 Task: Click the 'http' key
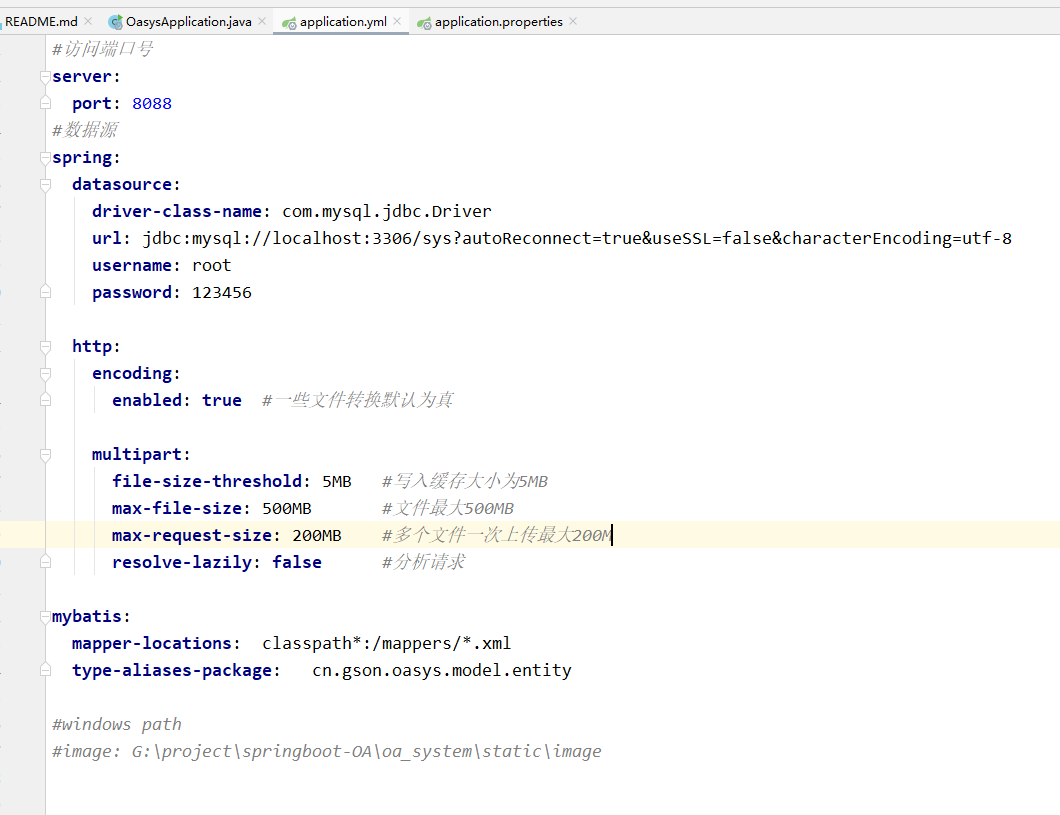coord(92,347)
